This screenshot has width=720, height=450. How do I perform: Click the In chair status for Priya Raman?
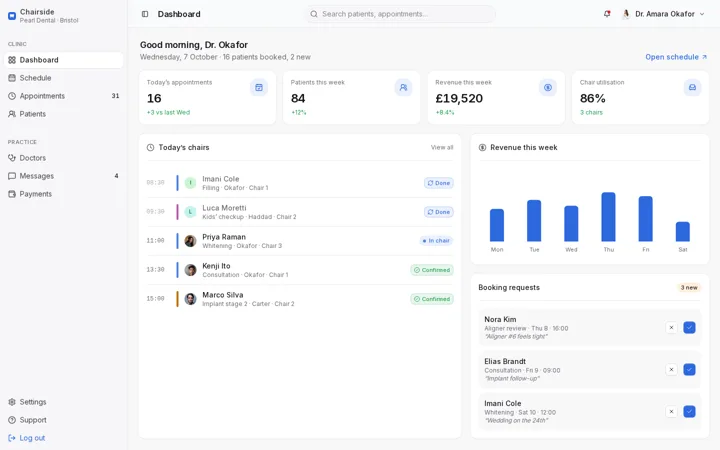coord(436,241)
